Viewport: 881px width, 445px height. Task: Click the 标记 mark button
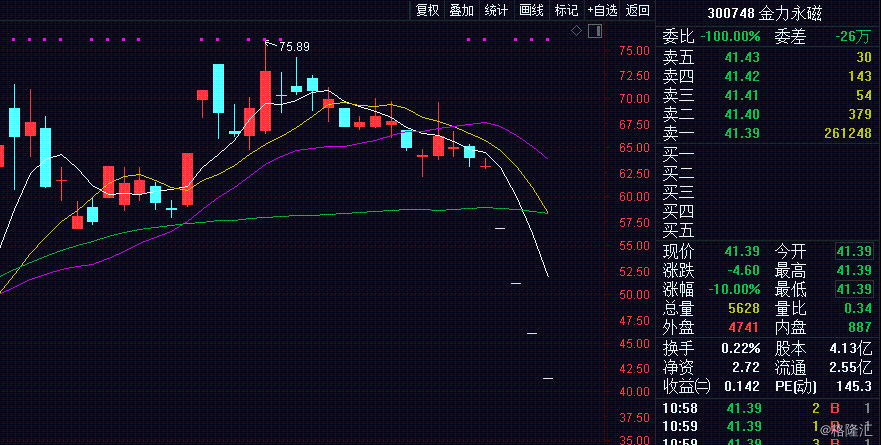566,10
